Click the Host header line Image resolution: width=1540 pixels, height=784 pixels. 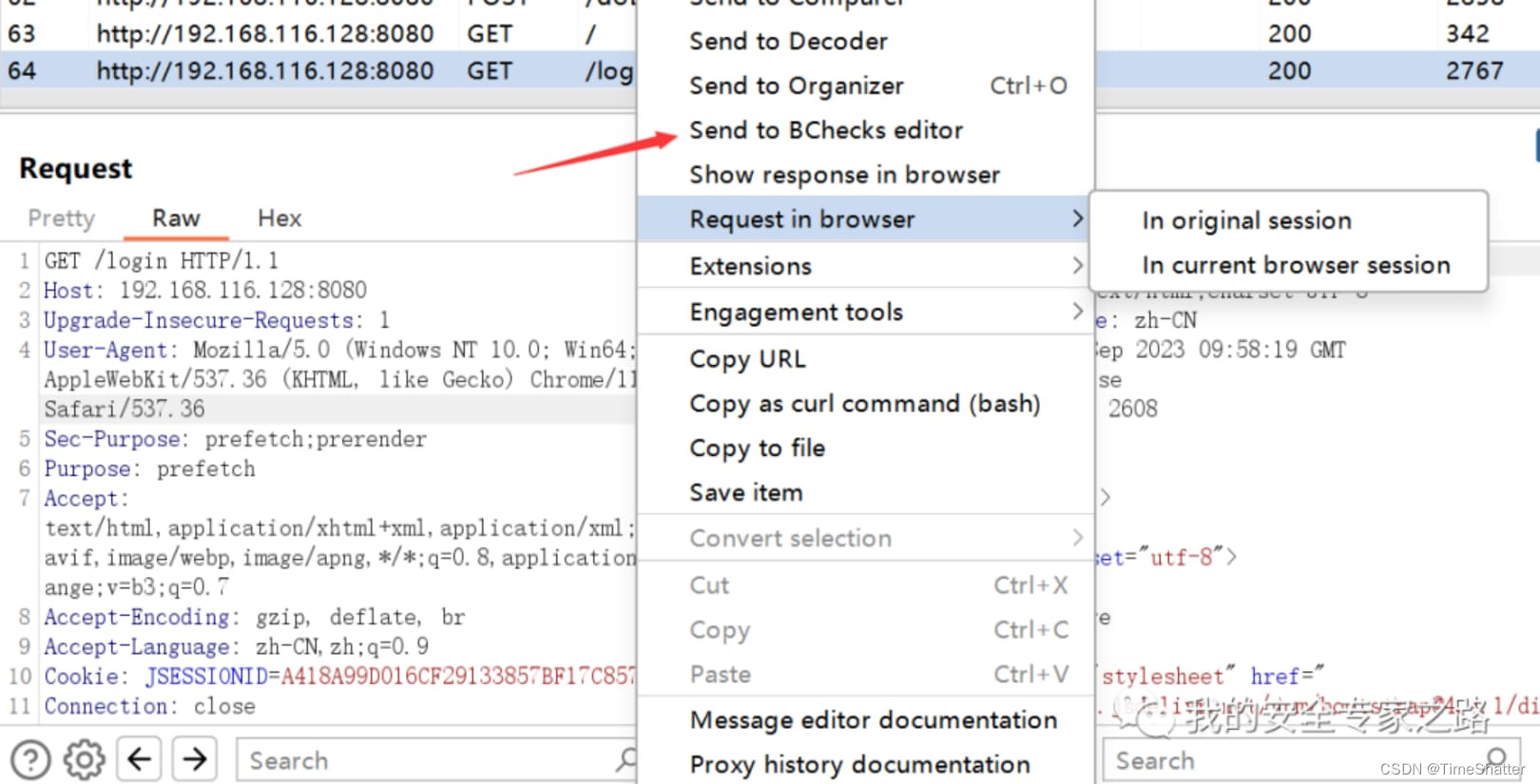pos(205,290)
